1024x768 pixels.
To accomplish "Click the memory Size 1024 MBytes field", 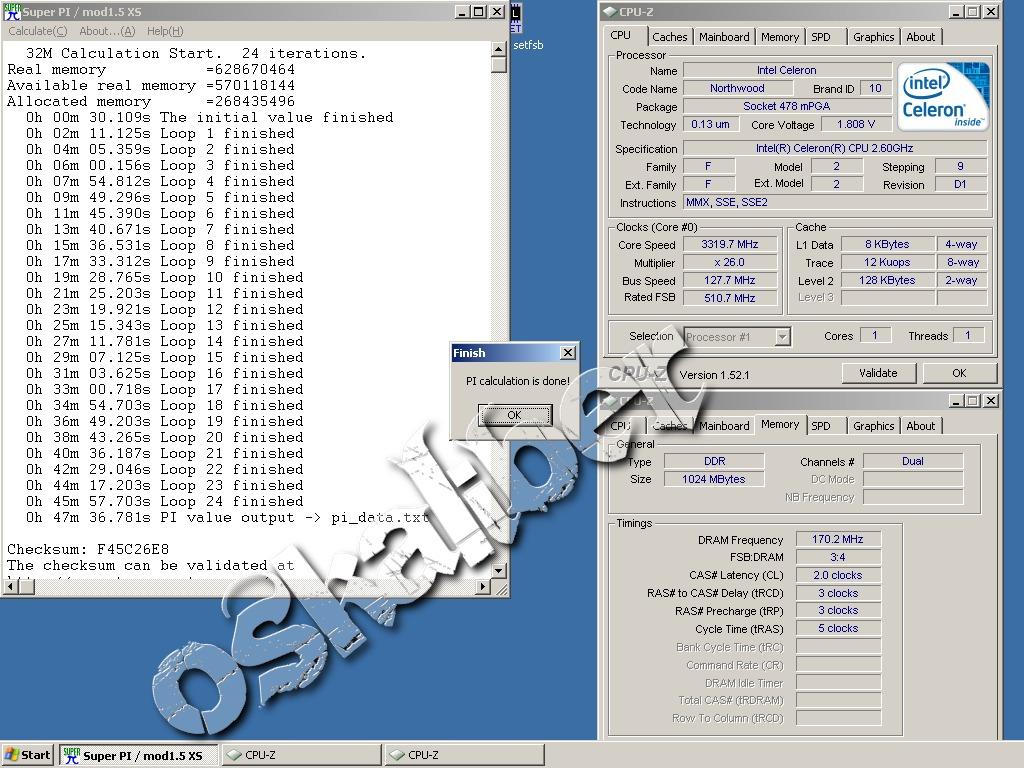I will pos(714,479).
